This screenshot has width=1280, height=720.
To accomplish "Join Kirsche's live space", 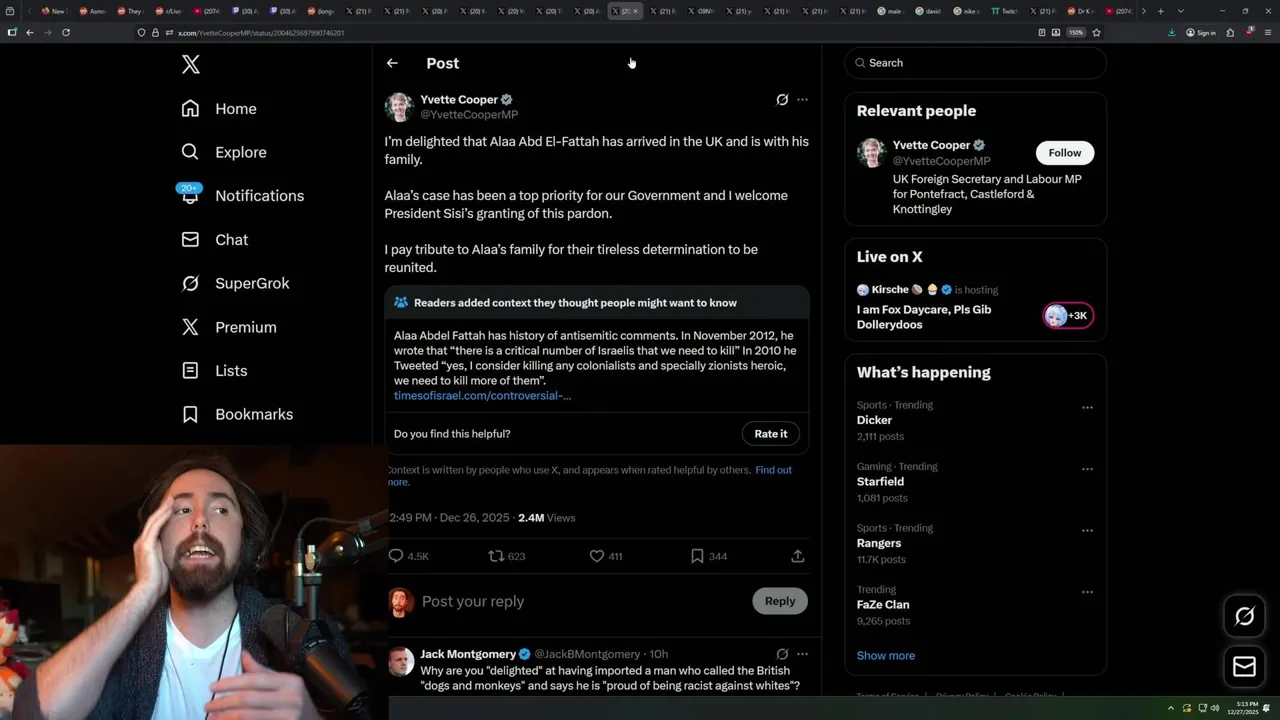I will [x=924, y=317].
